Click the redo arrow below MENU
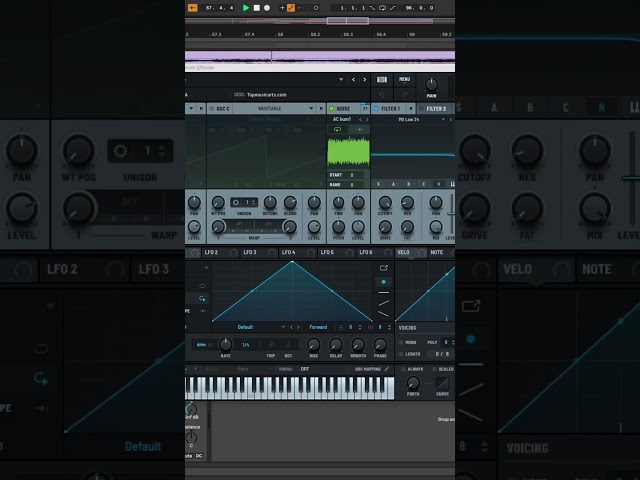This screenshot has width=640, height=480. coord(404,95)
